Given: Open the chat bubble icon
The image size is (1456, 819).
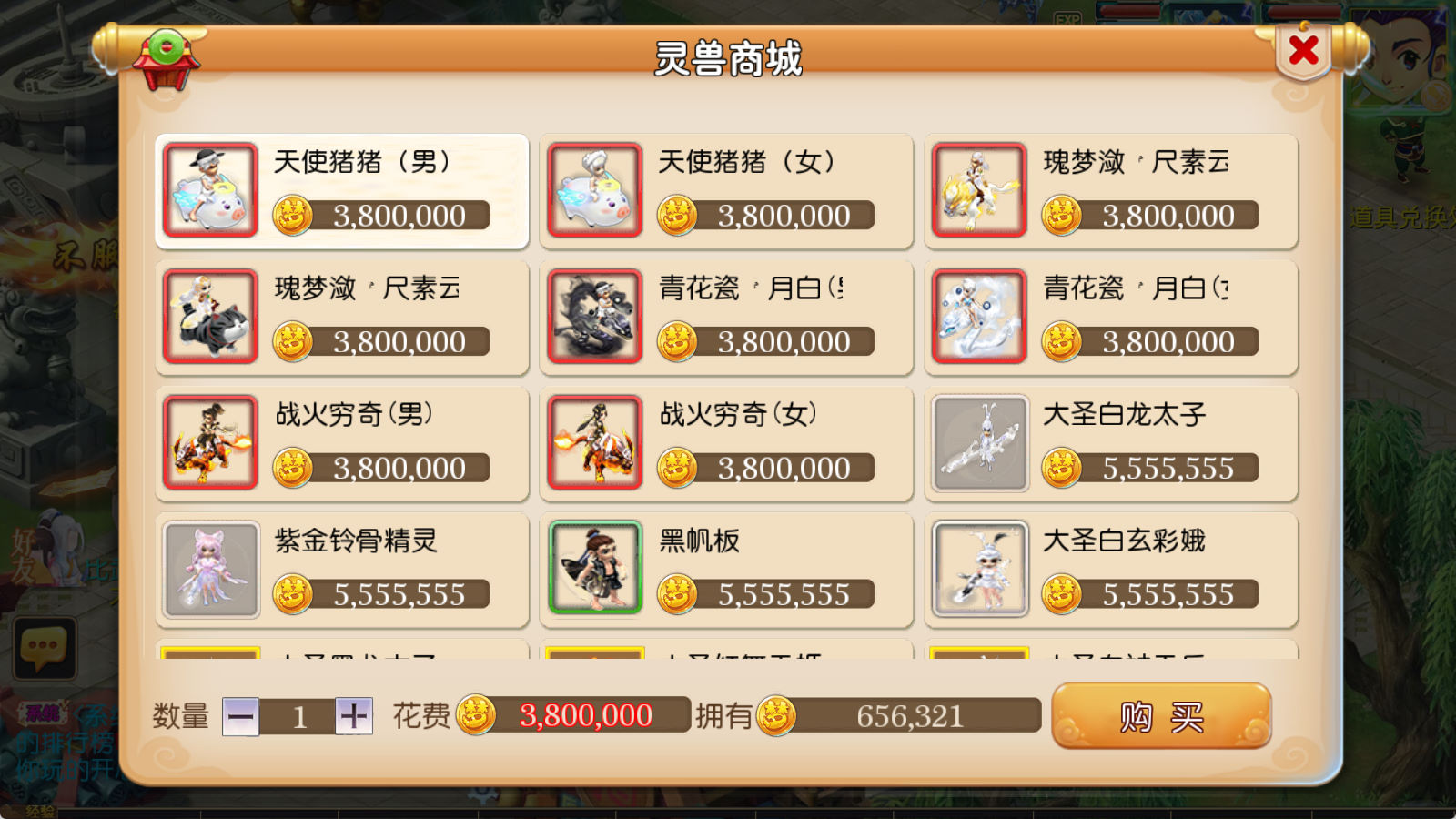Looking at the screenshot, I should (x=43, y=648).
